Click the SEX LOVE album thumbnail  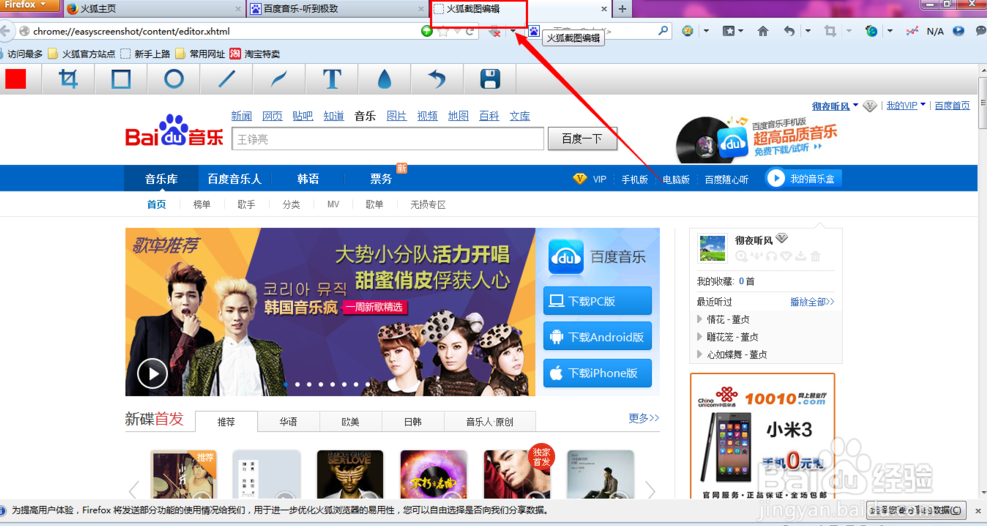(350, 474)
